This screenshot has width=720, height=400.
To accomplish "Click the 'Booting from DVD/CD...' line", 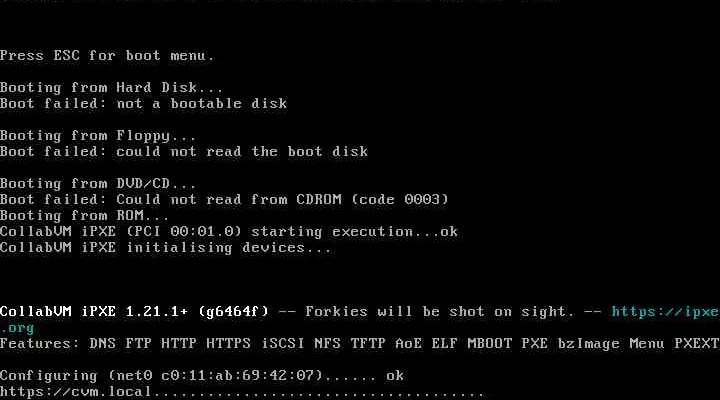I will coord(98,184).
